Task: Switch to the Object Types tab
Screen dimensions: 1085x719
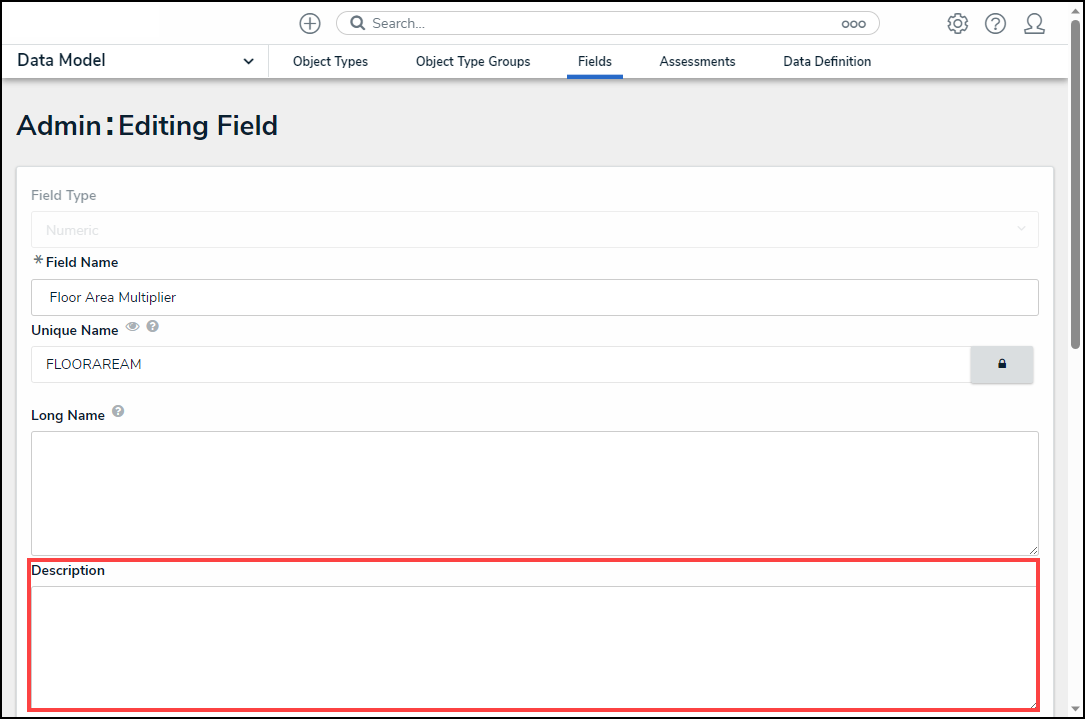Action: click(x=330, y=62)
